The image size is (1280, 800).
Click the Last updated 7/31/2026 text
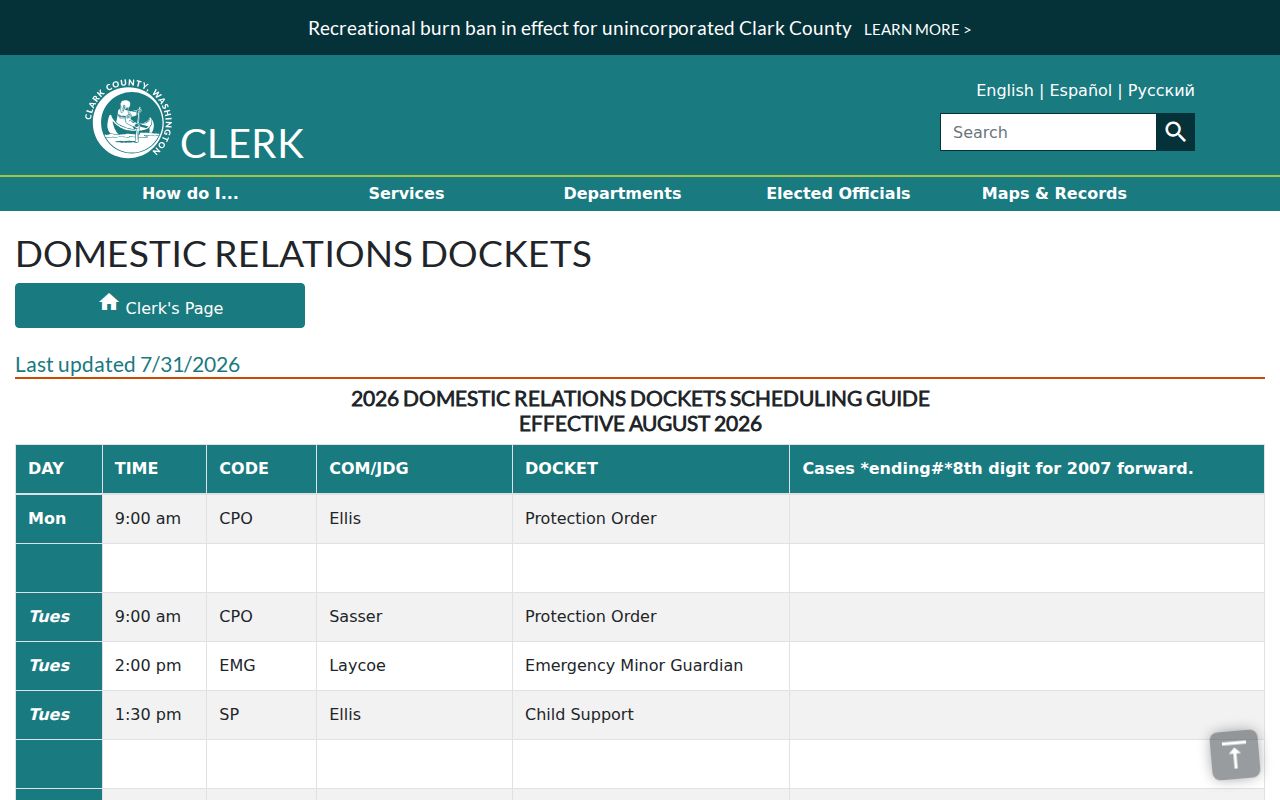(128, 365)
